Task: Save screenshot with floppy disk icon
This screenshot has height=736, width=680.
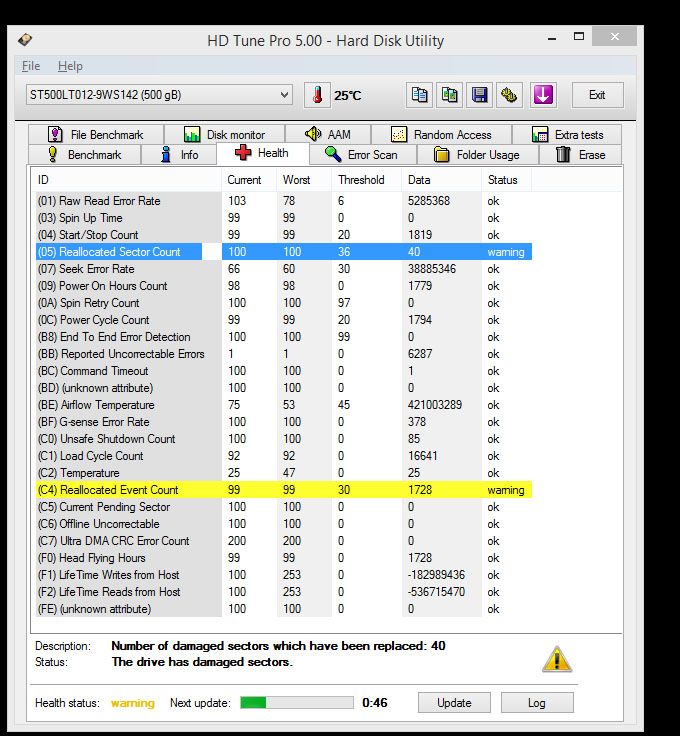Action: pos(479,95)
